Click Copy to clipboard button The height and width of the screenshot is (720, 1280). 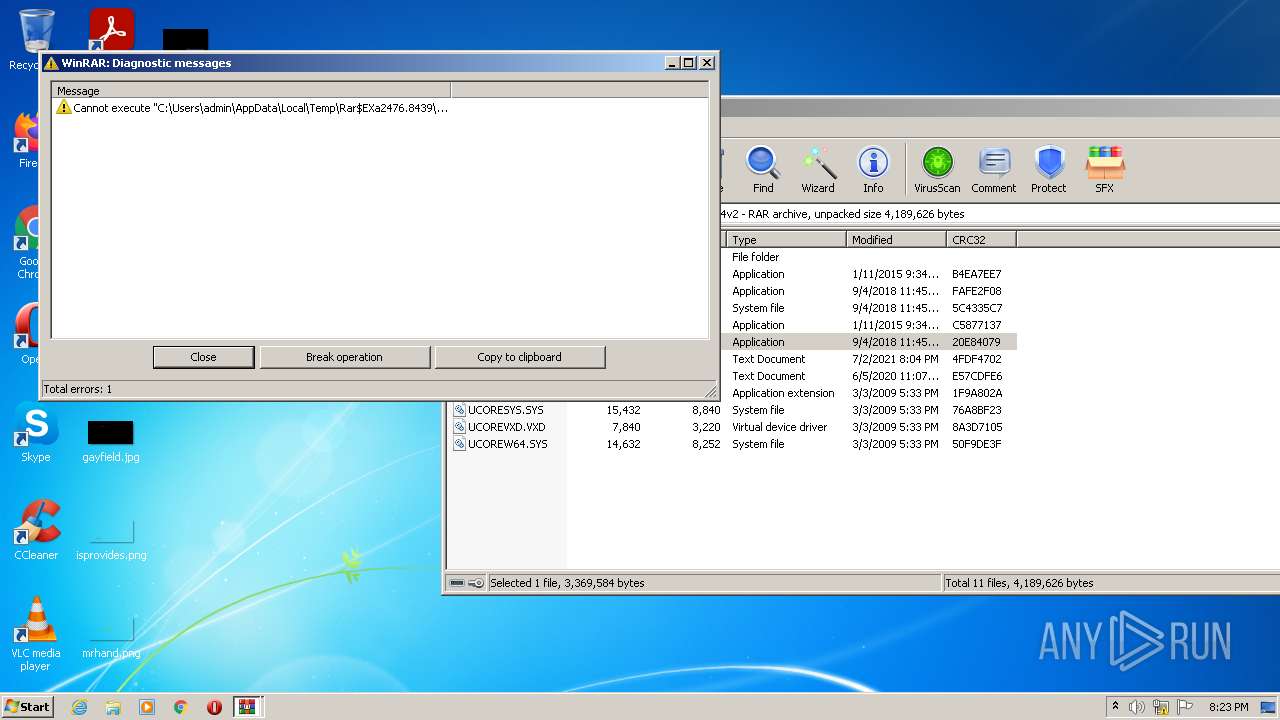point(519,357)
